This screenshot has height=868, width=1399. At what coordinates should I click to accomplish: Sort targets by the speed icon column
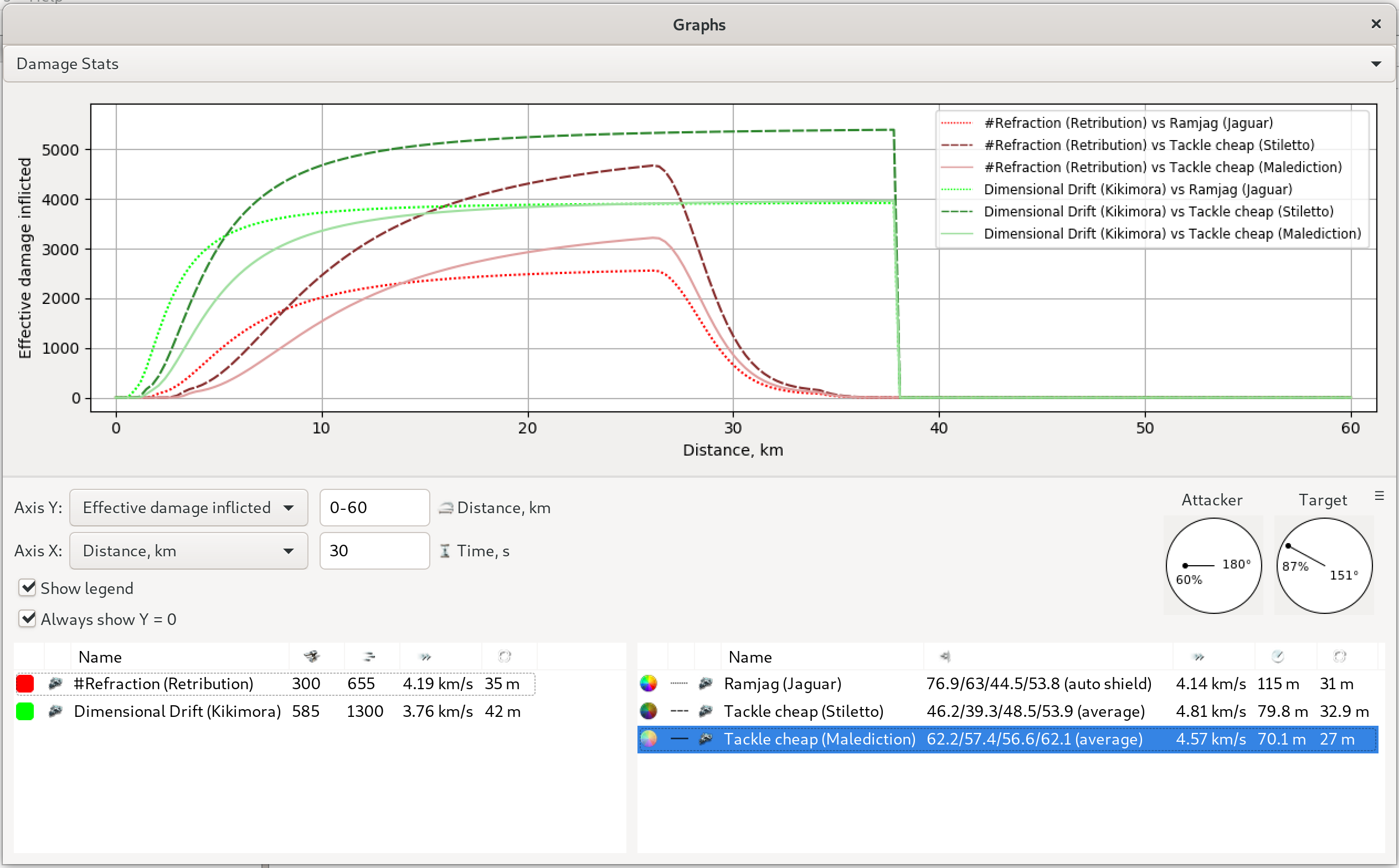point(1198,656)
